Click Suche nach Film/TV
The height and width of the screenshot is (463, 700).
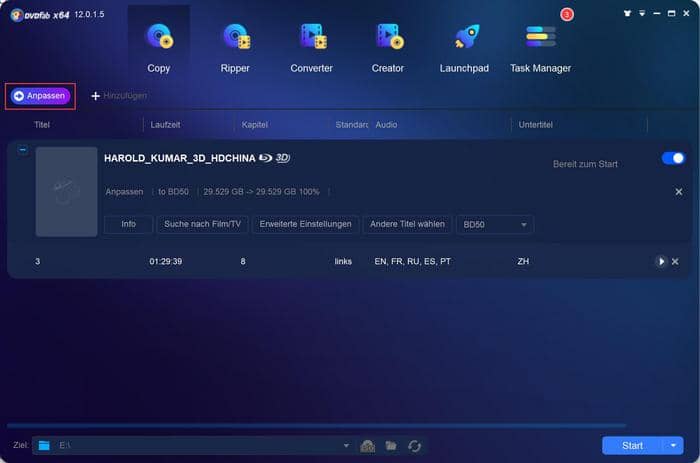(x=202, y=224)
